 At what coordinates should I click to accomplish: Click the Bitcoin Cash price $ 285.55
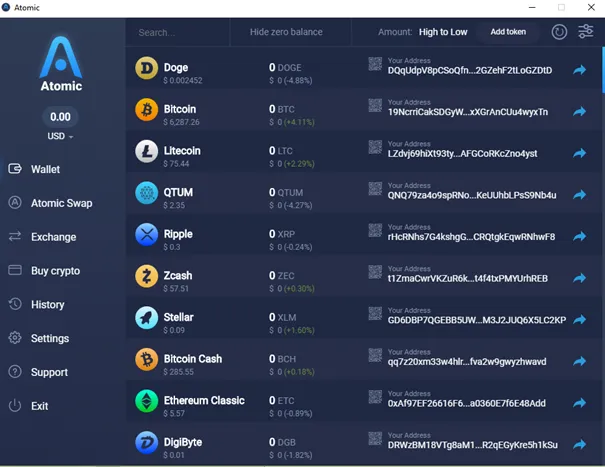178,372
